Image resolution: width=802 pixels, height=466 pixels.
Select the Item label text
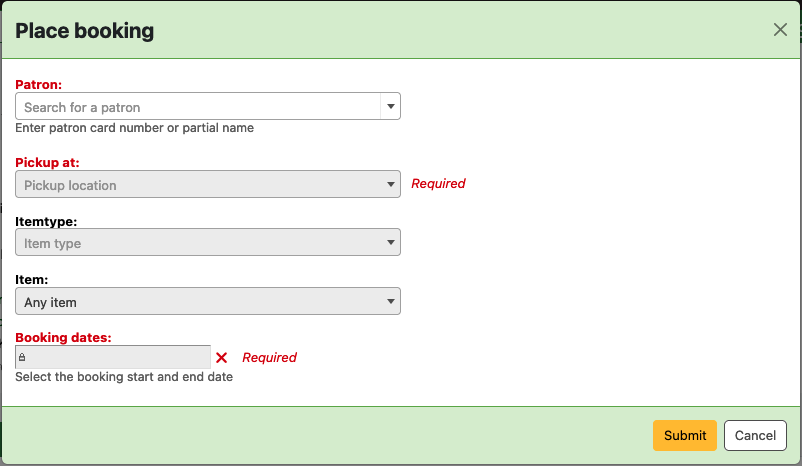coord(32,280)
